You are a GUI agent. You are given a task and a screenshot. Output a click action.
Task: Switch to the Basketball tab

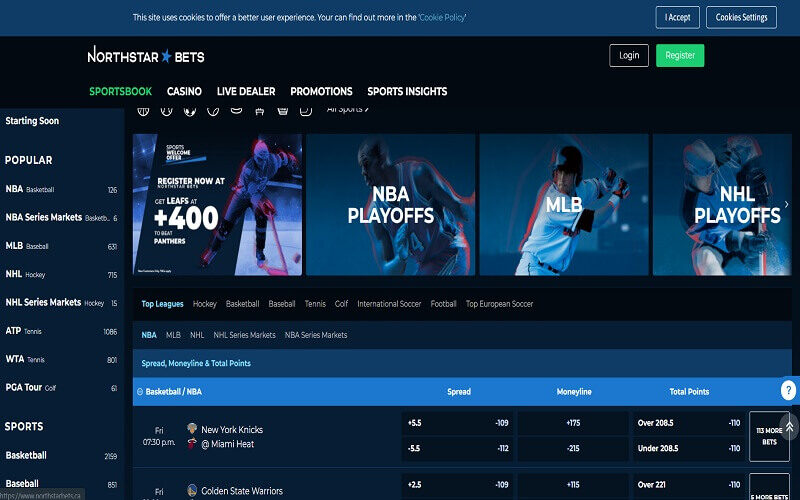click(242, 304)
